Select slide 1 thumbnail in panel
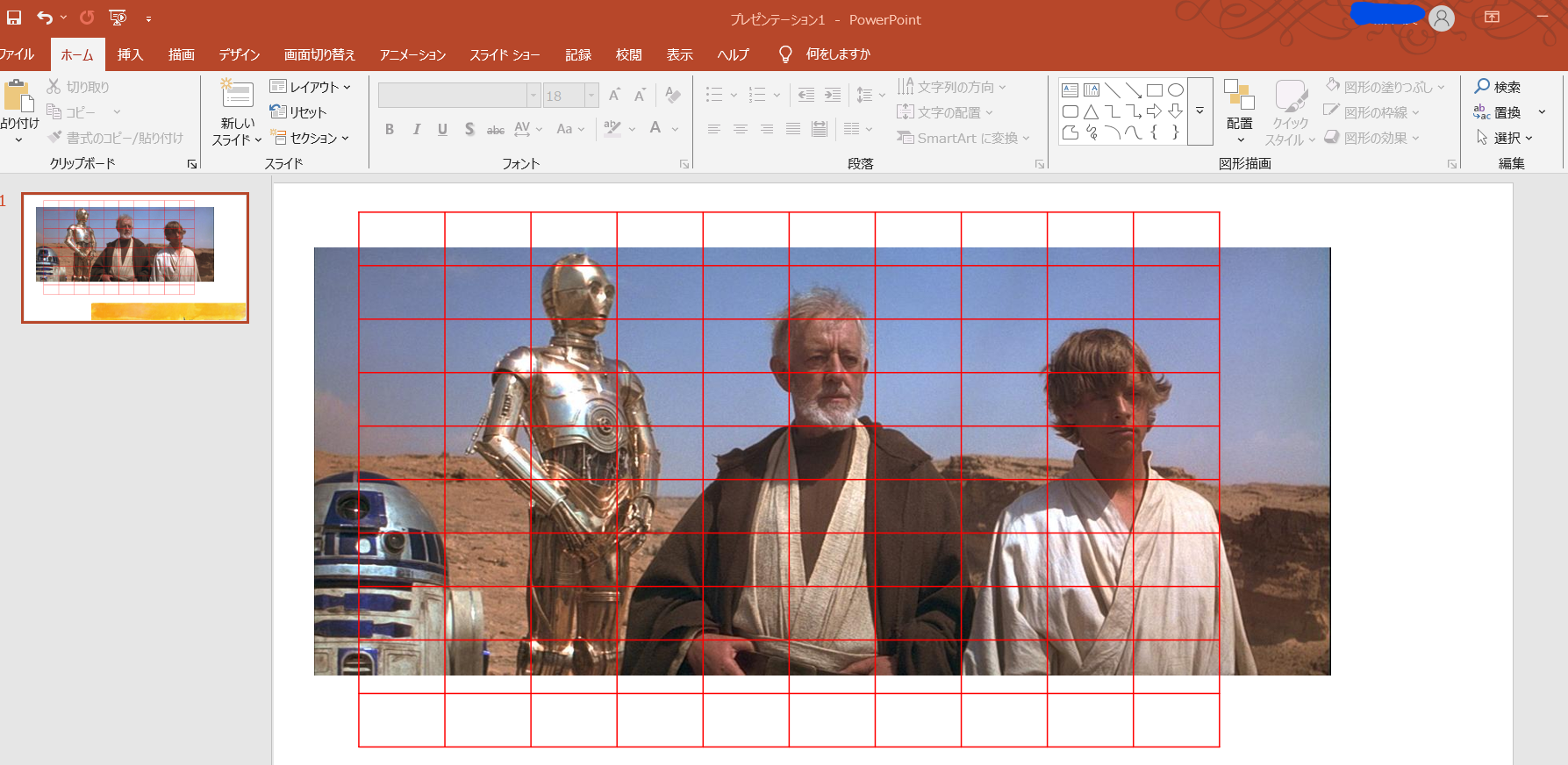The width and height of the screenshot is (1568, 765). pyautogui.click(x=135, y=258)
